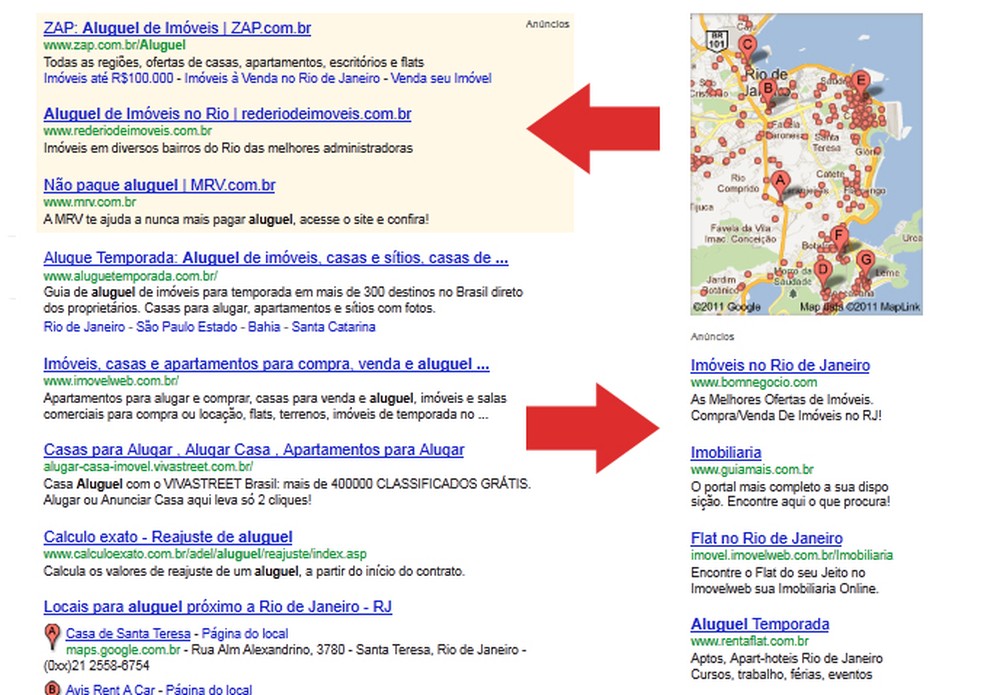Viewport: 984px width, 695px height.
Task: Click the Anúncios label below the map
Action: [x=712, y=337]
